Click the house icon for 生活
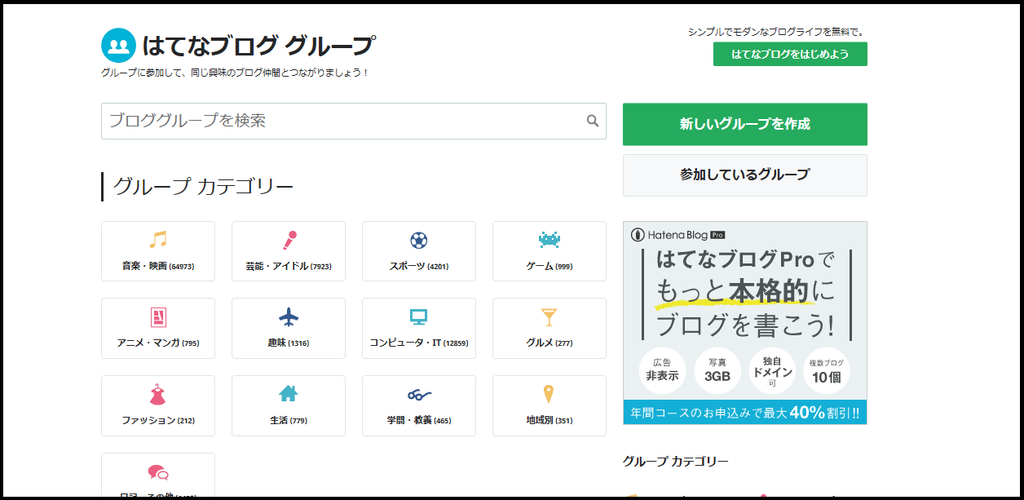This screenshot has width=1024, height=500. click(289, 393)
